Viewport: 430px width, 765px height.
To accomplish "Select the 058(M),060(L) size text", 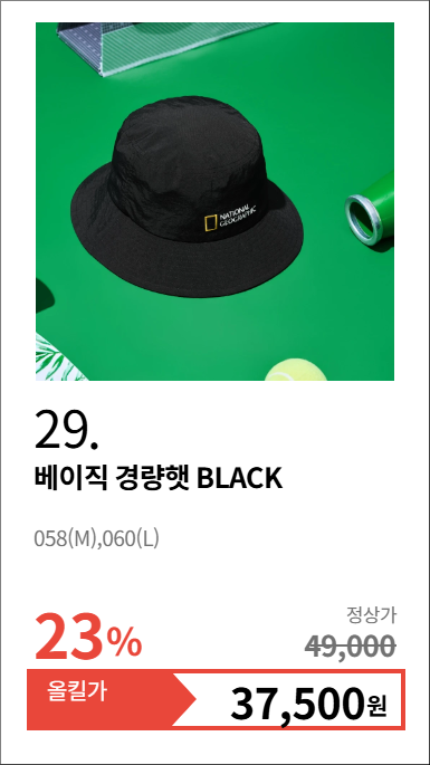I will click(x=97, y=539).
